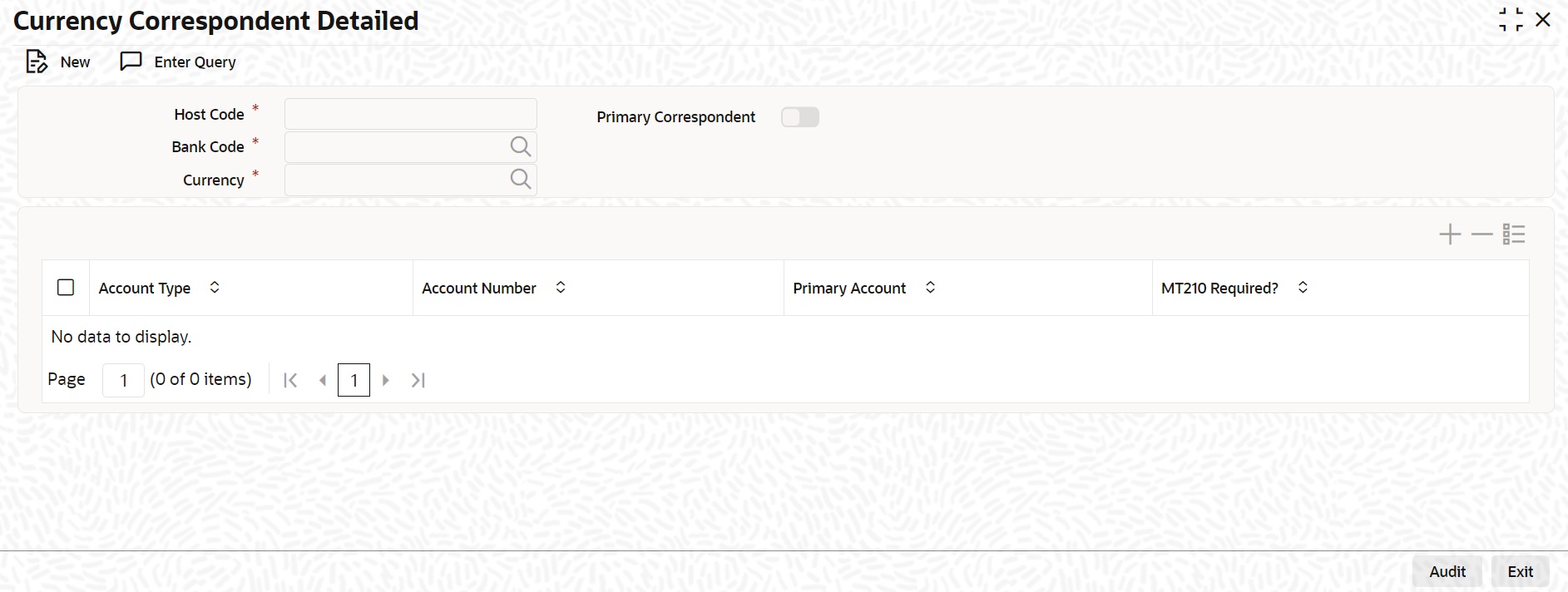Click the Audit button
The width and height of the screenshot is (1568, 592).
(1447, 572)
